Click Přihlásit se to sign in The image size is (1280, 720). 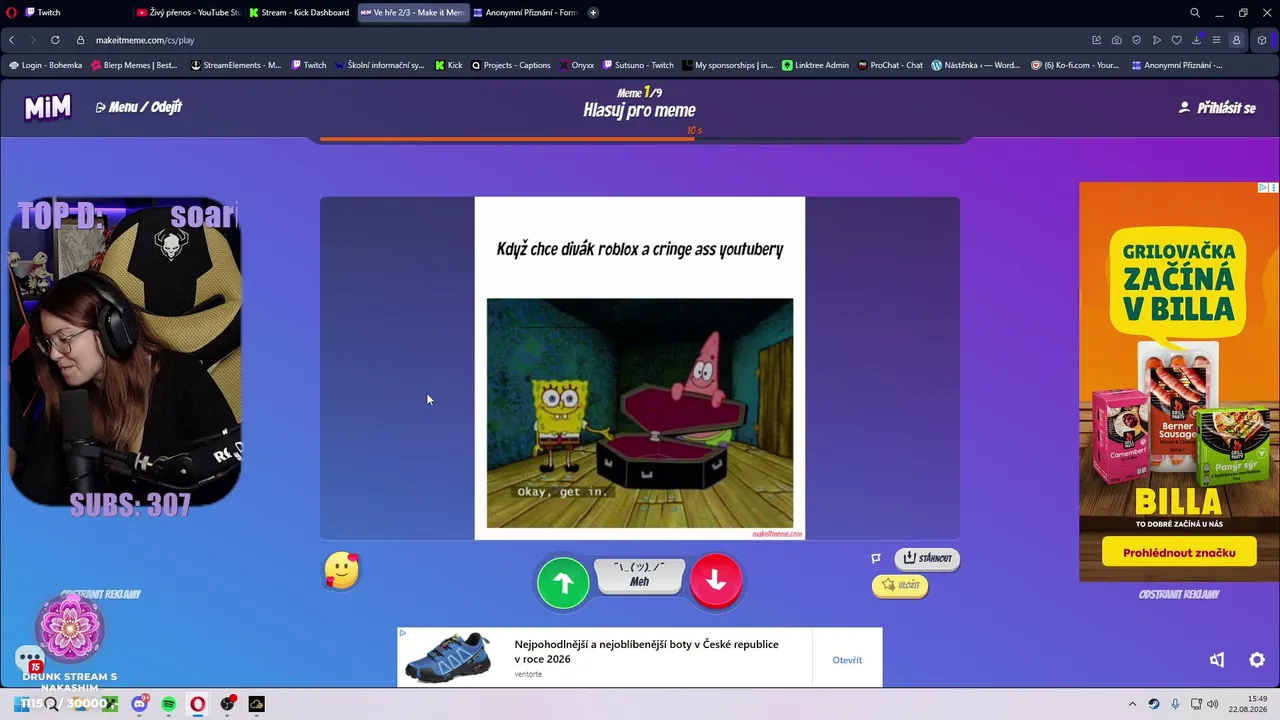pyautogui.click(x=1217, y=108)
